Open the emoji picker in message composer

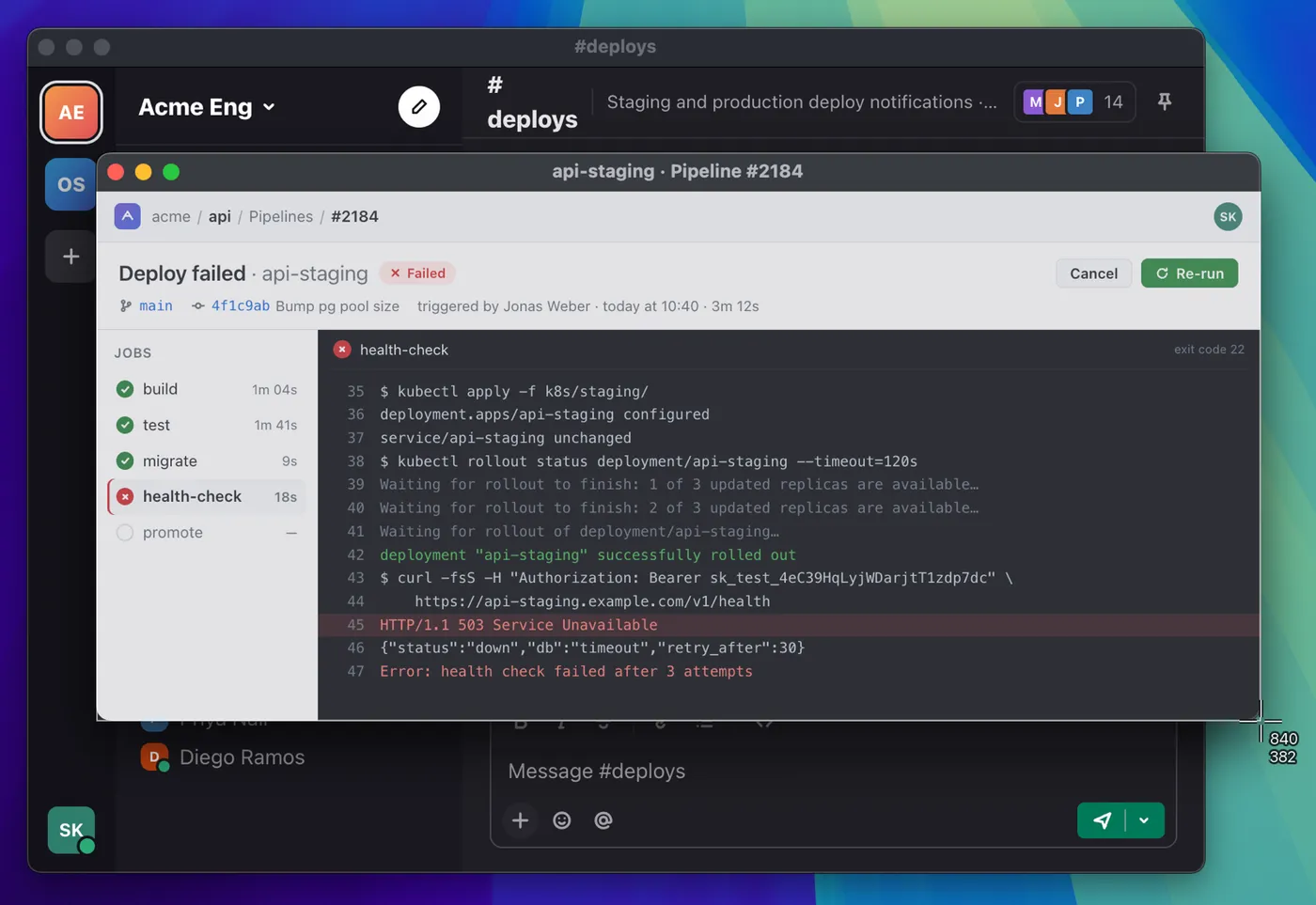point(562,820)
